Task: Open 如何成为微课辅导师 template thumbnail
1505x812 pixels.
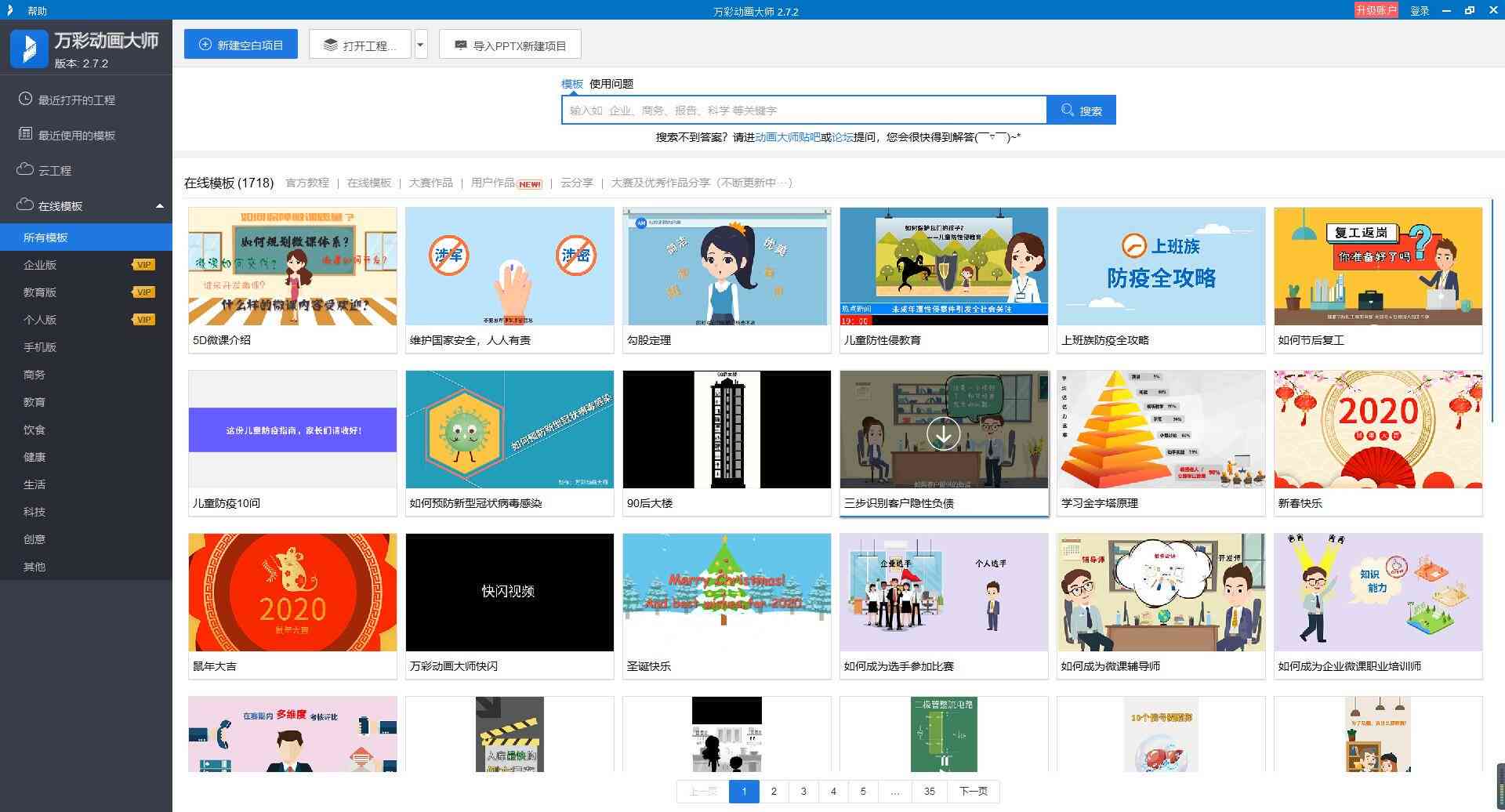Action: (1161, 593)
